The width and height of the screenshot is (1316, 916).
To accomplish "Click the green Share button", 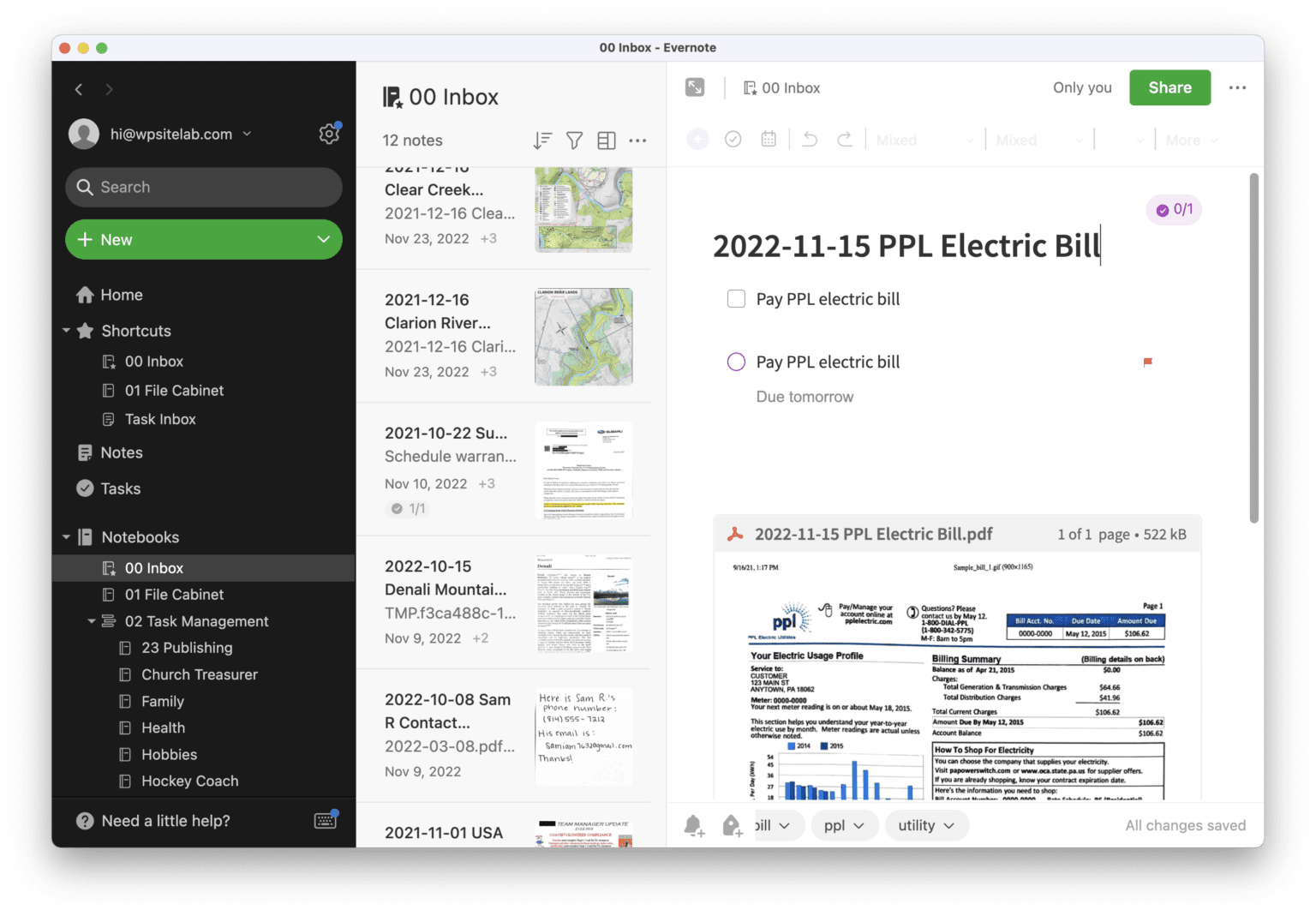I will [1169, 87].
